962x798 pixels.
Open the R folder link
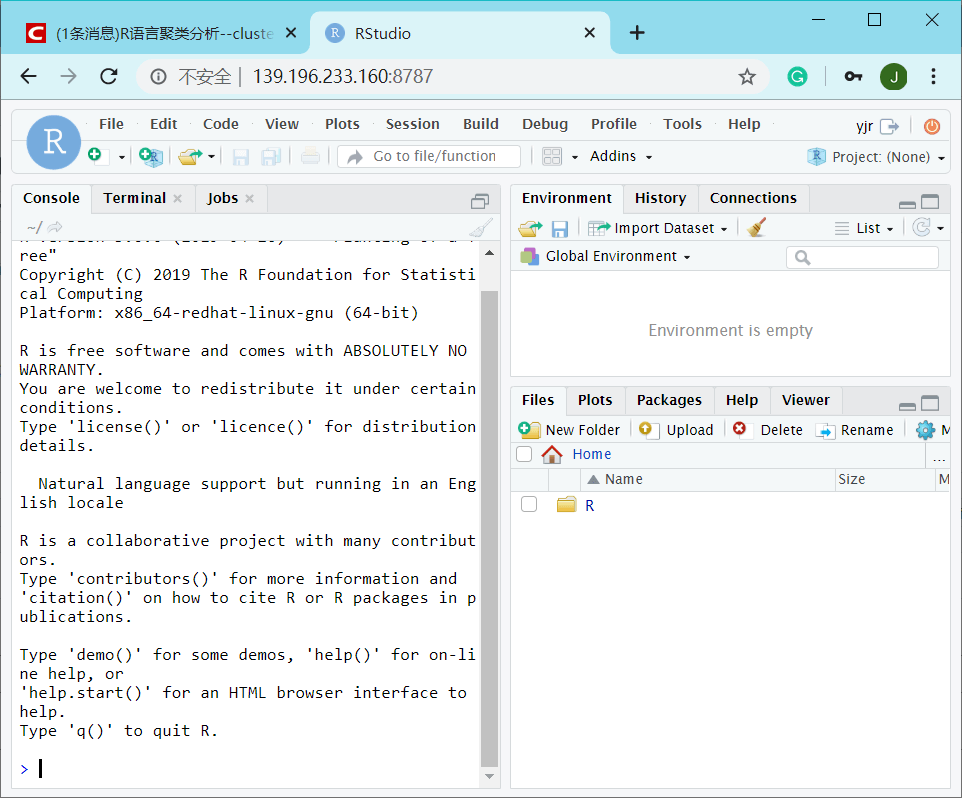click(589, 506)
